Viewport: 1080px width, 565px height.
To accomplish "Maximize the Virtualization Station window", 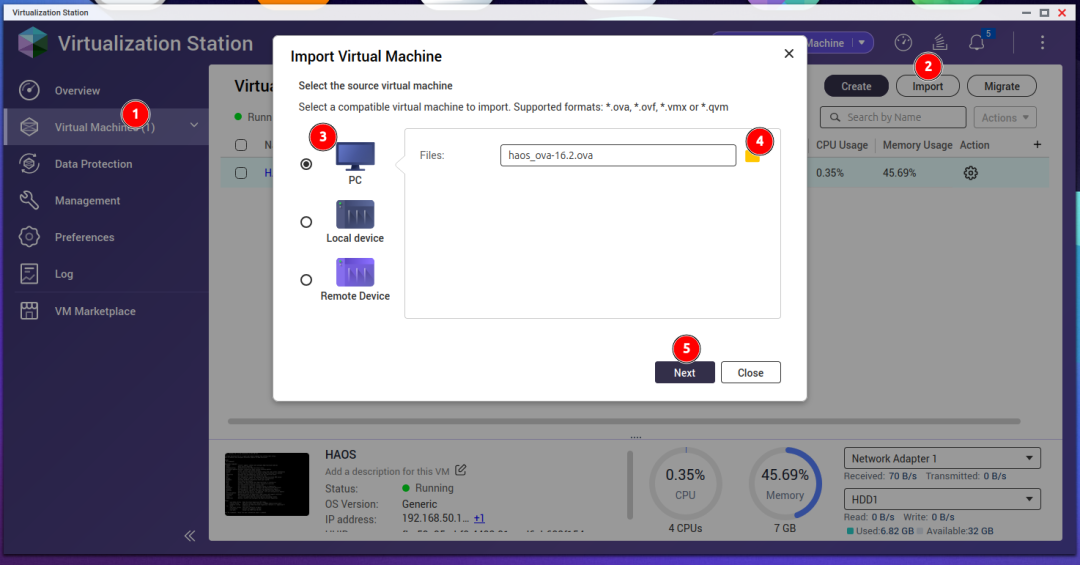I will (1044, 12).
